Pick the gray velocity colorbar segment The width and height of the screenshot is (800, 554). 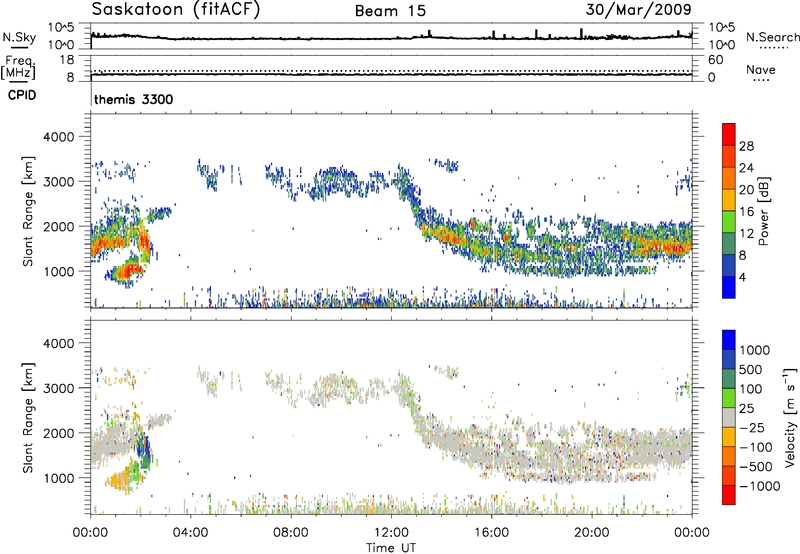coord(729,417)
